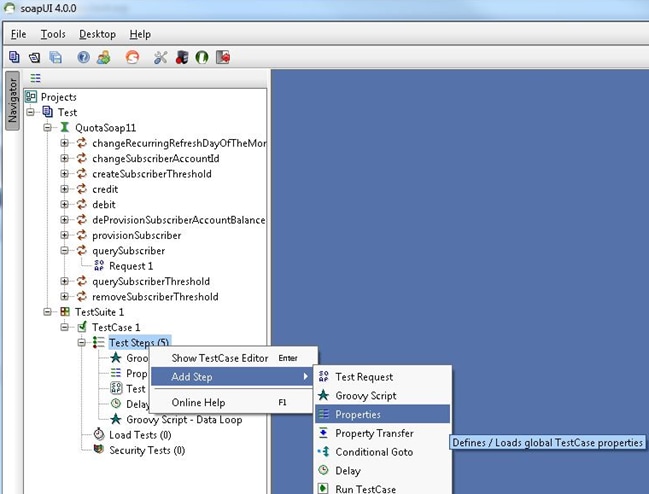Click the Run TestCase submenu icon

coord(323,488)
